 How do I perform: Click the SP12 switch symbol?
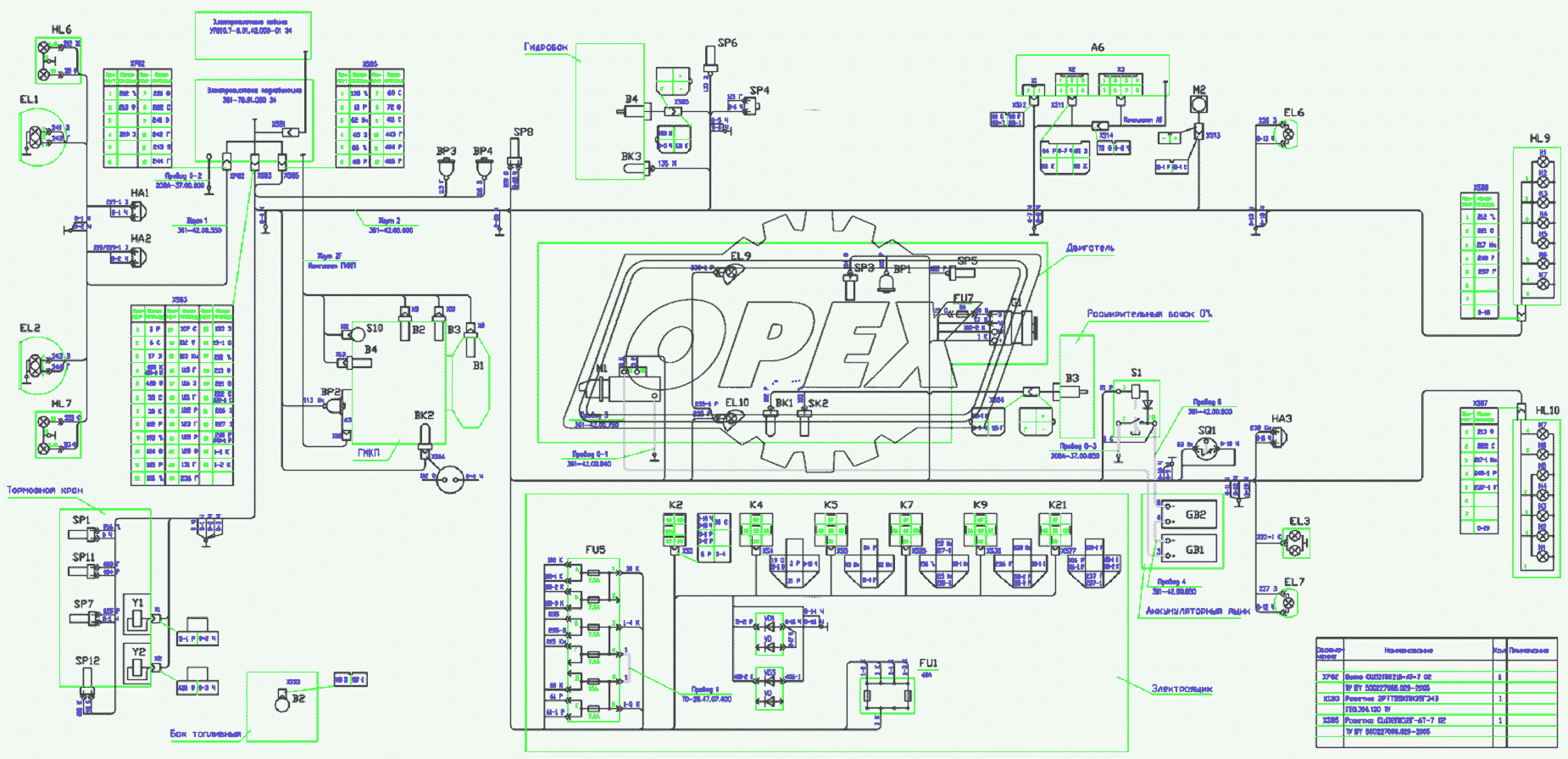(86, 684)
